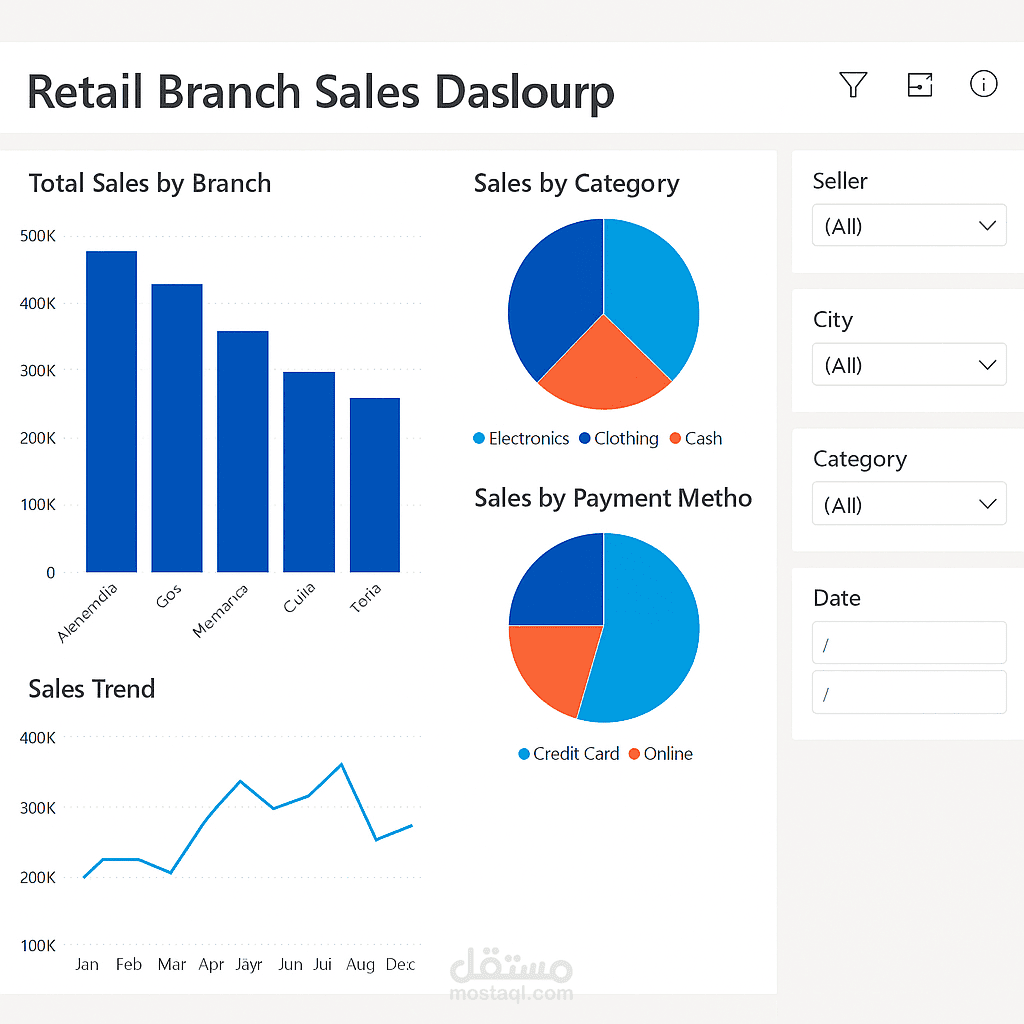Click the 'Sales by Payment Metho' title

[613, 498]
